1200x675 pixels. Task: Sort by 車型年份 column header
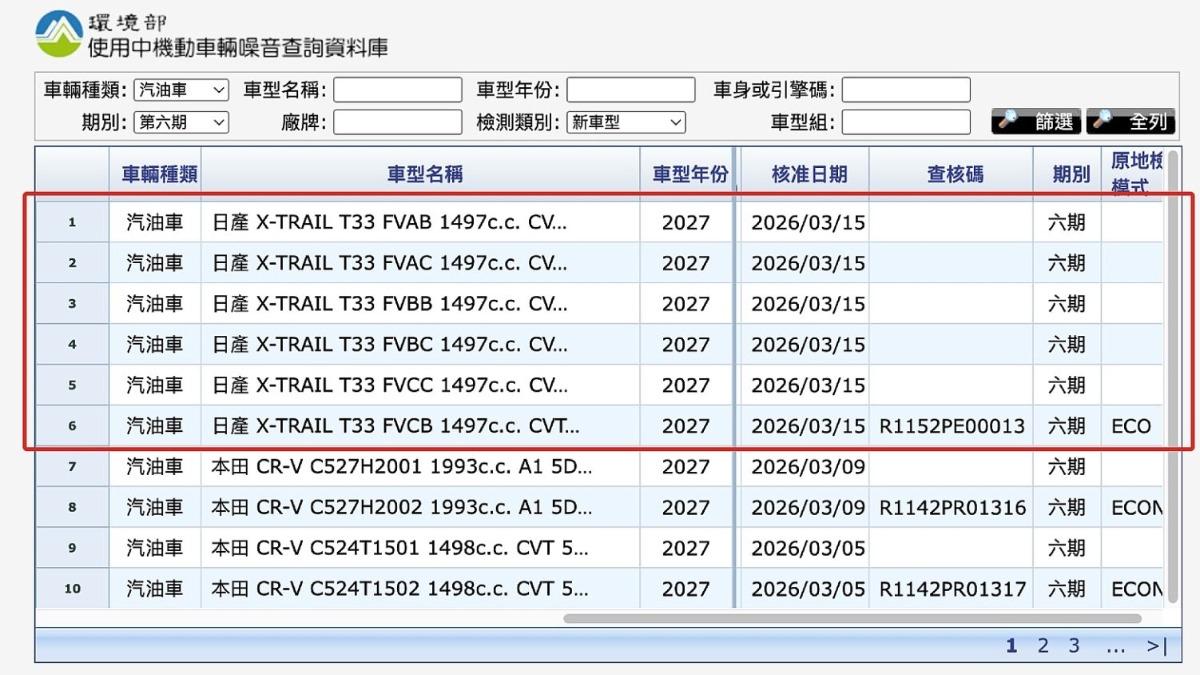pos(686,174)
